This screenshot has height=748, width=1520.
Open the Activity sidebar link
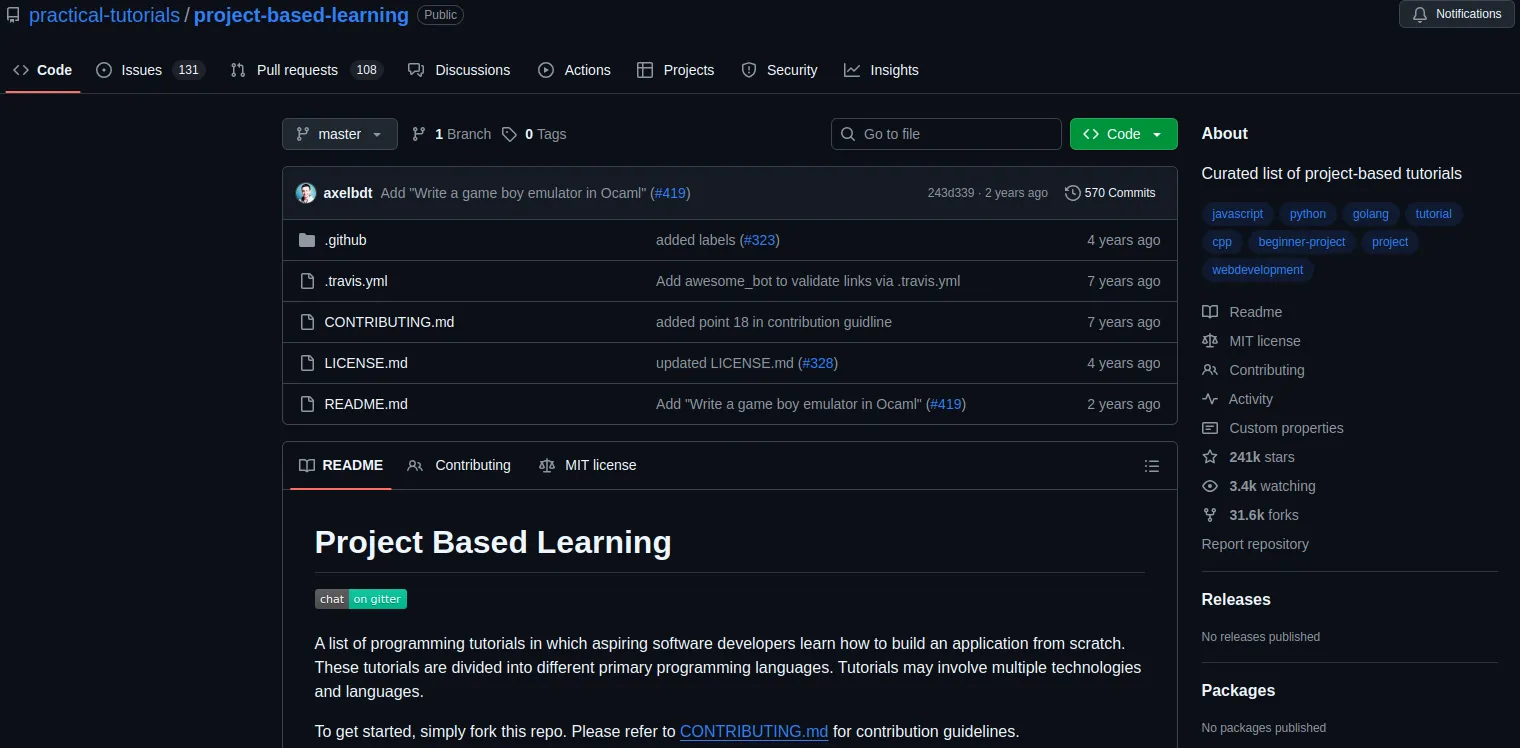pyautogui.click(x=1237, y=399)
